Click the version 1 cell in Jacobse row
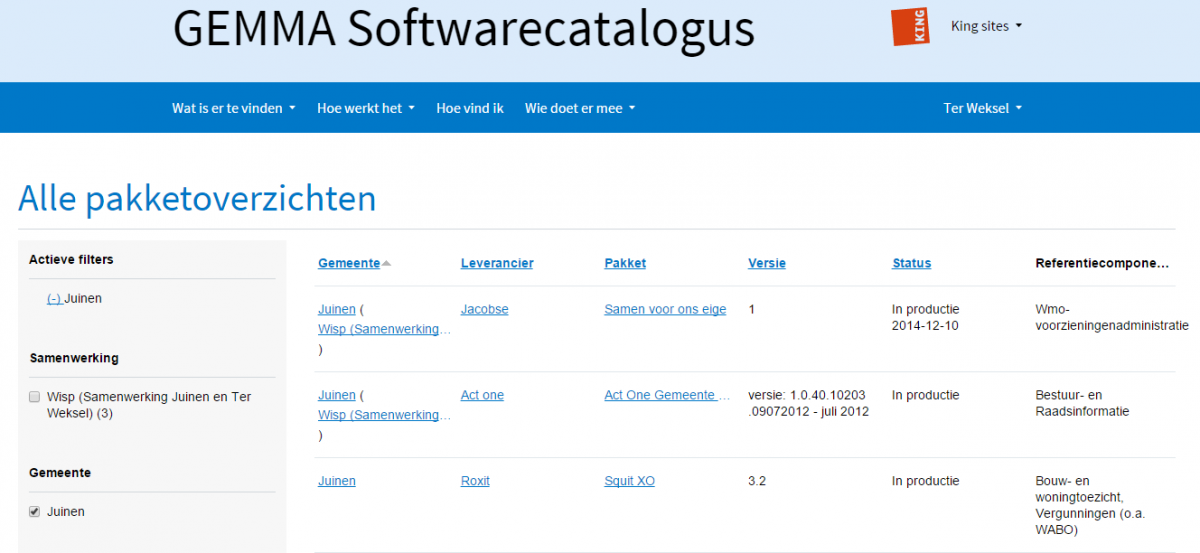Image resolution: width=1200 pixels, height=553 pixels. [x=751, y=309]
